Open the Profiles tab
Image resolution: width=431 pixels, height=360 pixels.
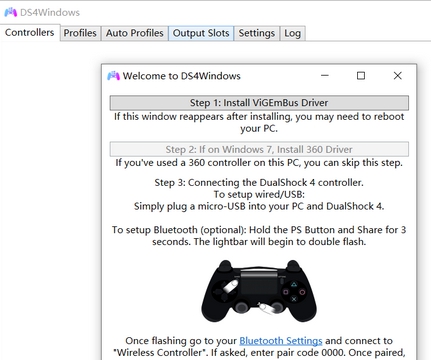click(80, 33)
